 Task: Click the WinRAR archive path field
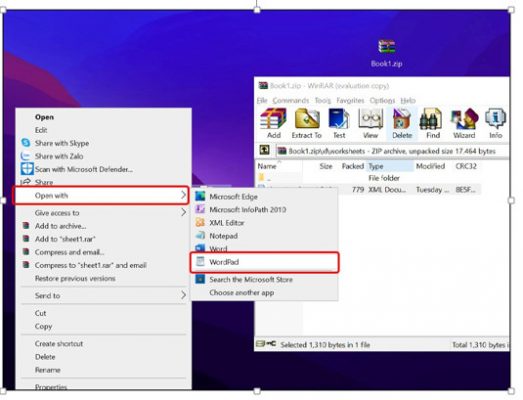pyautogui.click(x=392, y=150)
